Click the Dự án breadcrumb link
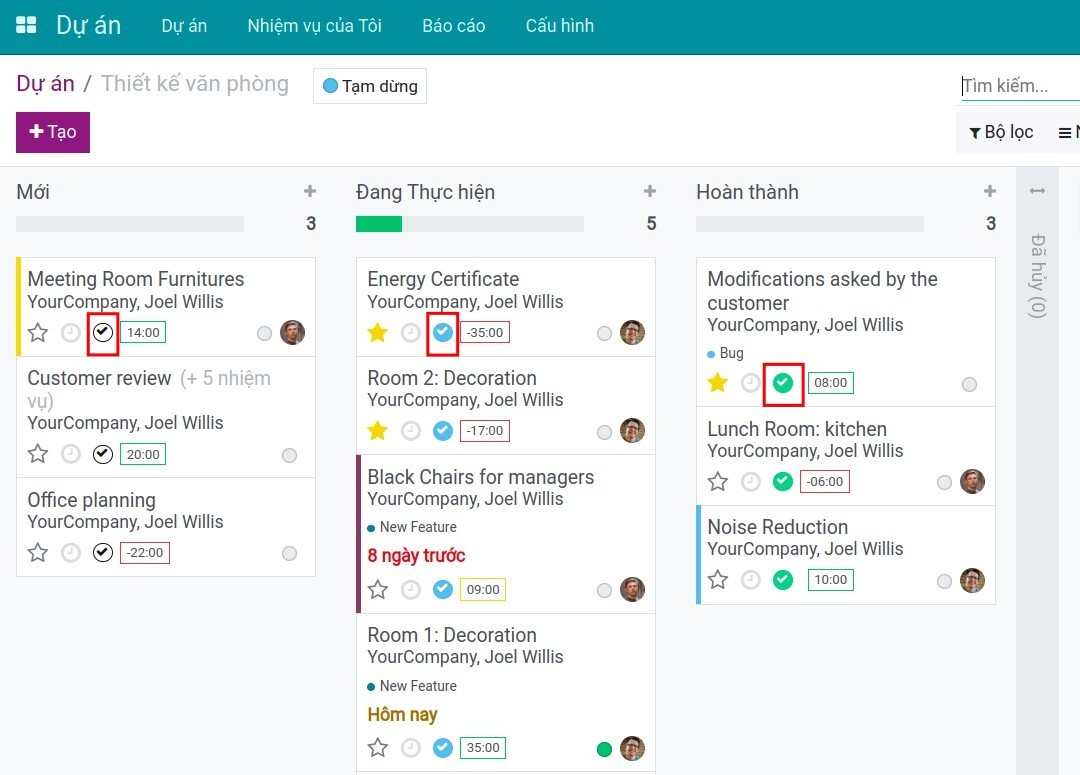Viewport: 1080px width, 775px height. pos(45,84)
